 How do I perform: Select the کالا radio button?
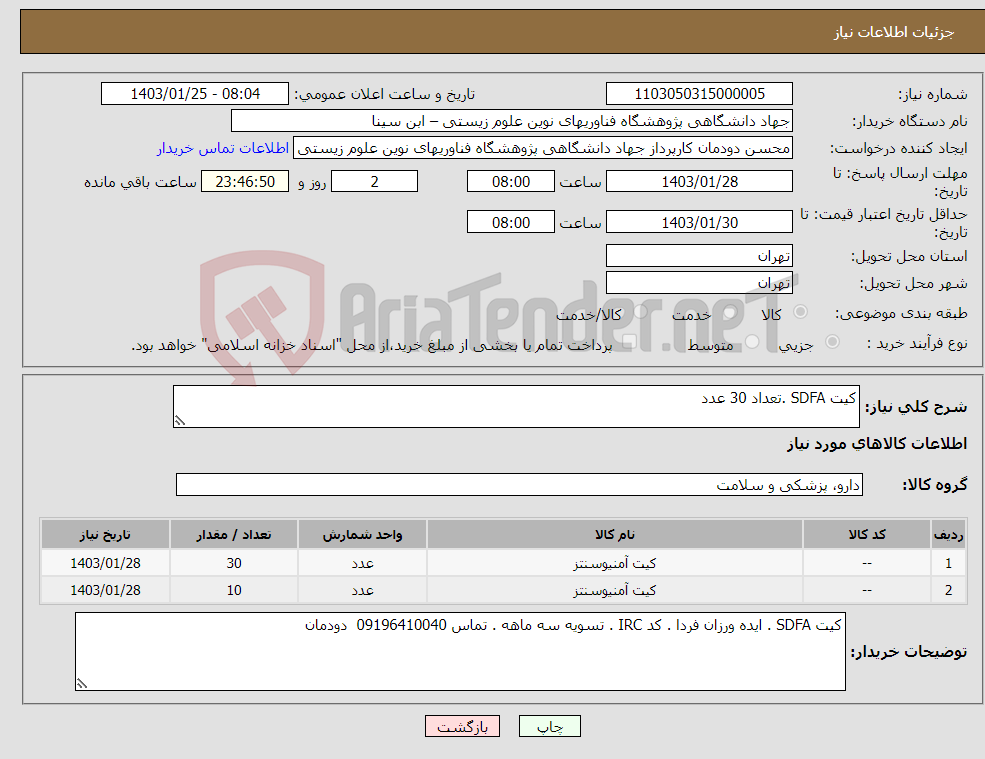pos(800,312)
